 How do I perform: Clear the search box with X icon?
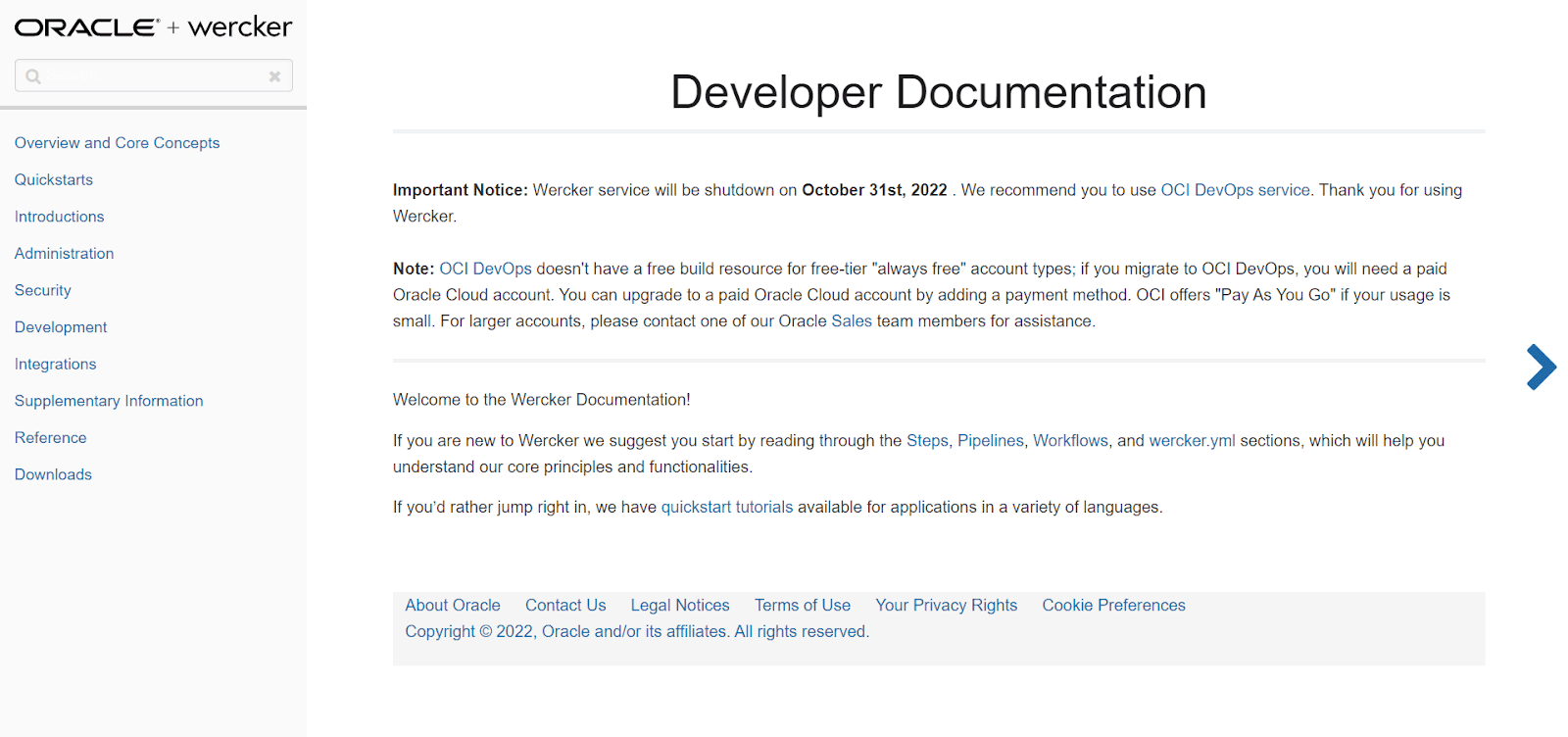pos(274,76)
